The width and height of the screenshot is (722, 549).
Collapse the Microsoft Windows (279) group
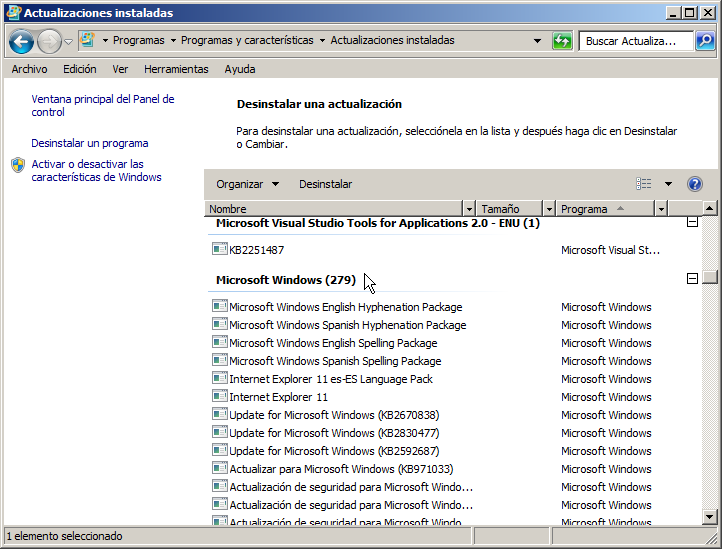692,278
